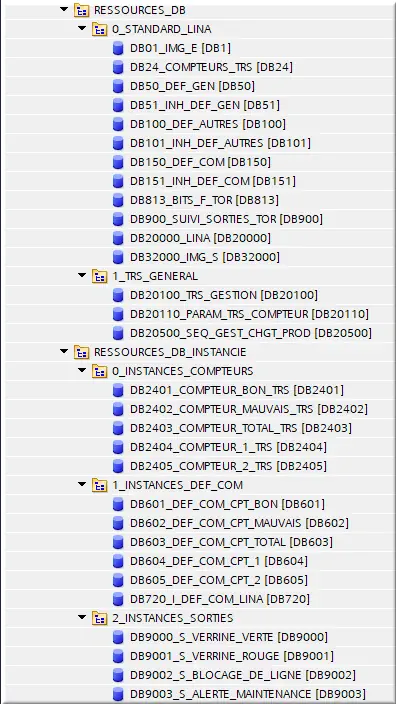Click the 1_INSTANCES_DEF_COM folder icon
Viewport: 396px width, 704px height.
pyautogui.click(x=99, y=485)
